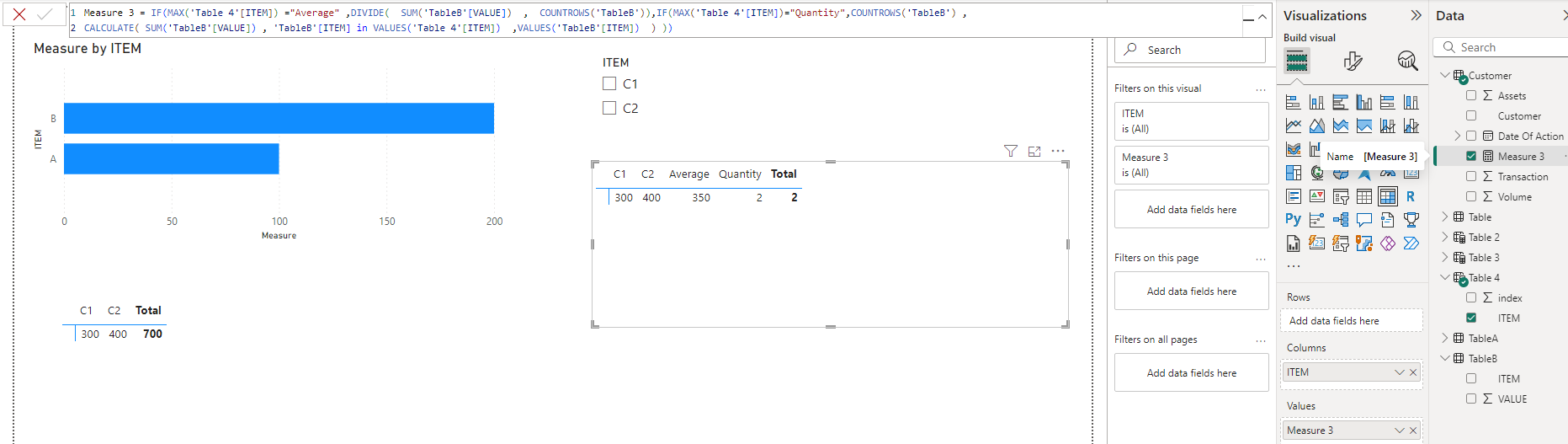The width and height of the screenshot is (1568, 444).
Task: Open Focus mode on the matrix visual
Action: (x=1034, y=151)
